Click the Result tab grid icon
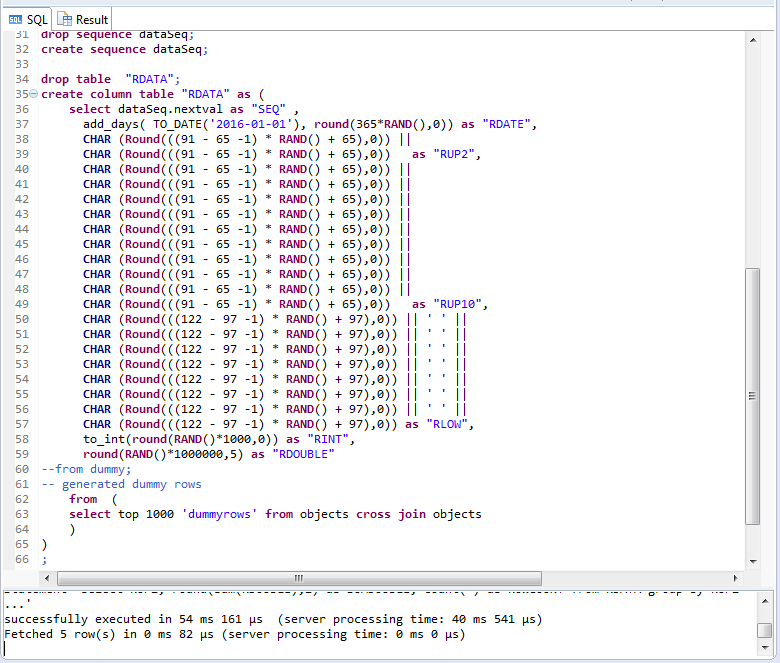The image size is (780, 663). tap(65, 19)
